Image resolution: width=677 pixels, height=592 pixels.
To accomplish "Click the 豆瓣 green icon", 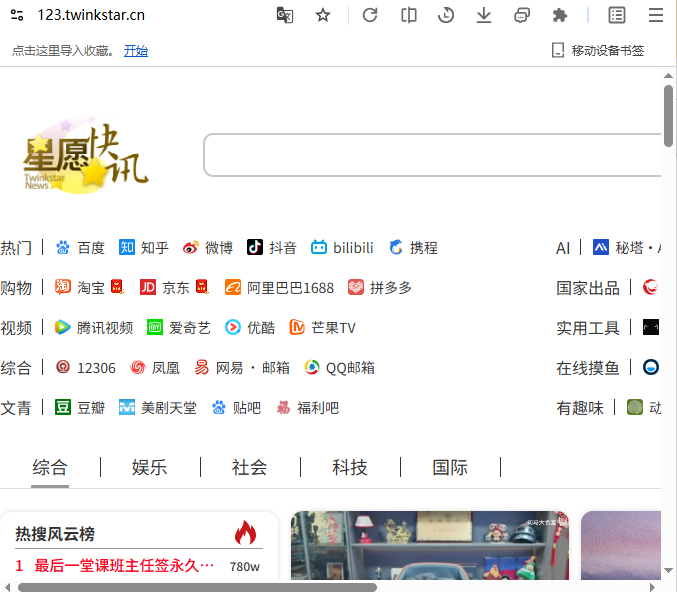I will coord(63,407).
